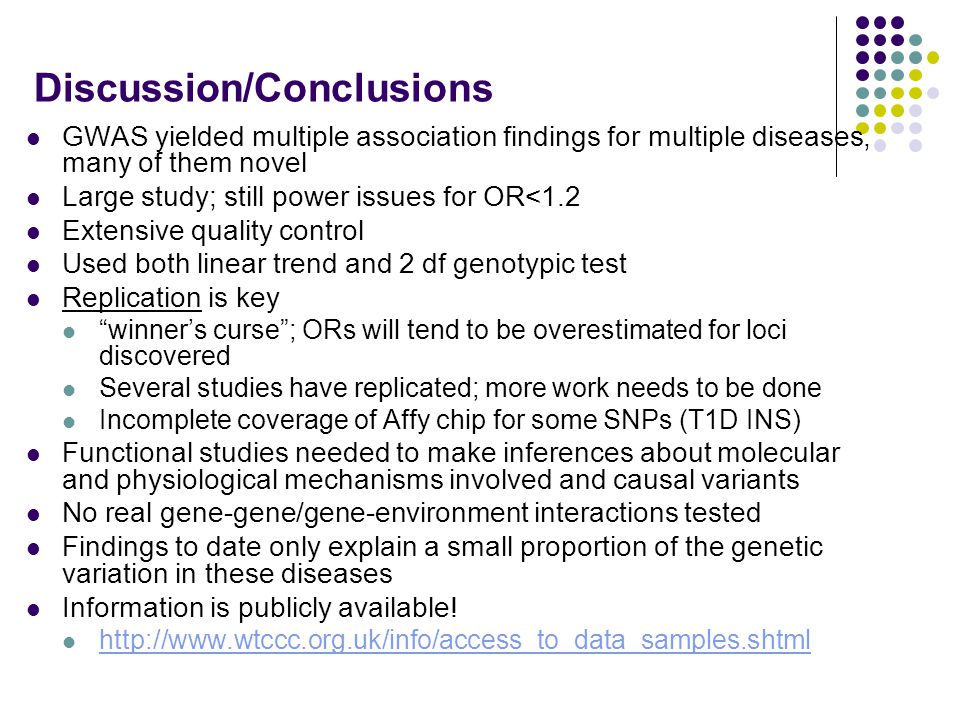
Task: Open the wtccc.org.uk data samples link
Action: coord(454,640)
